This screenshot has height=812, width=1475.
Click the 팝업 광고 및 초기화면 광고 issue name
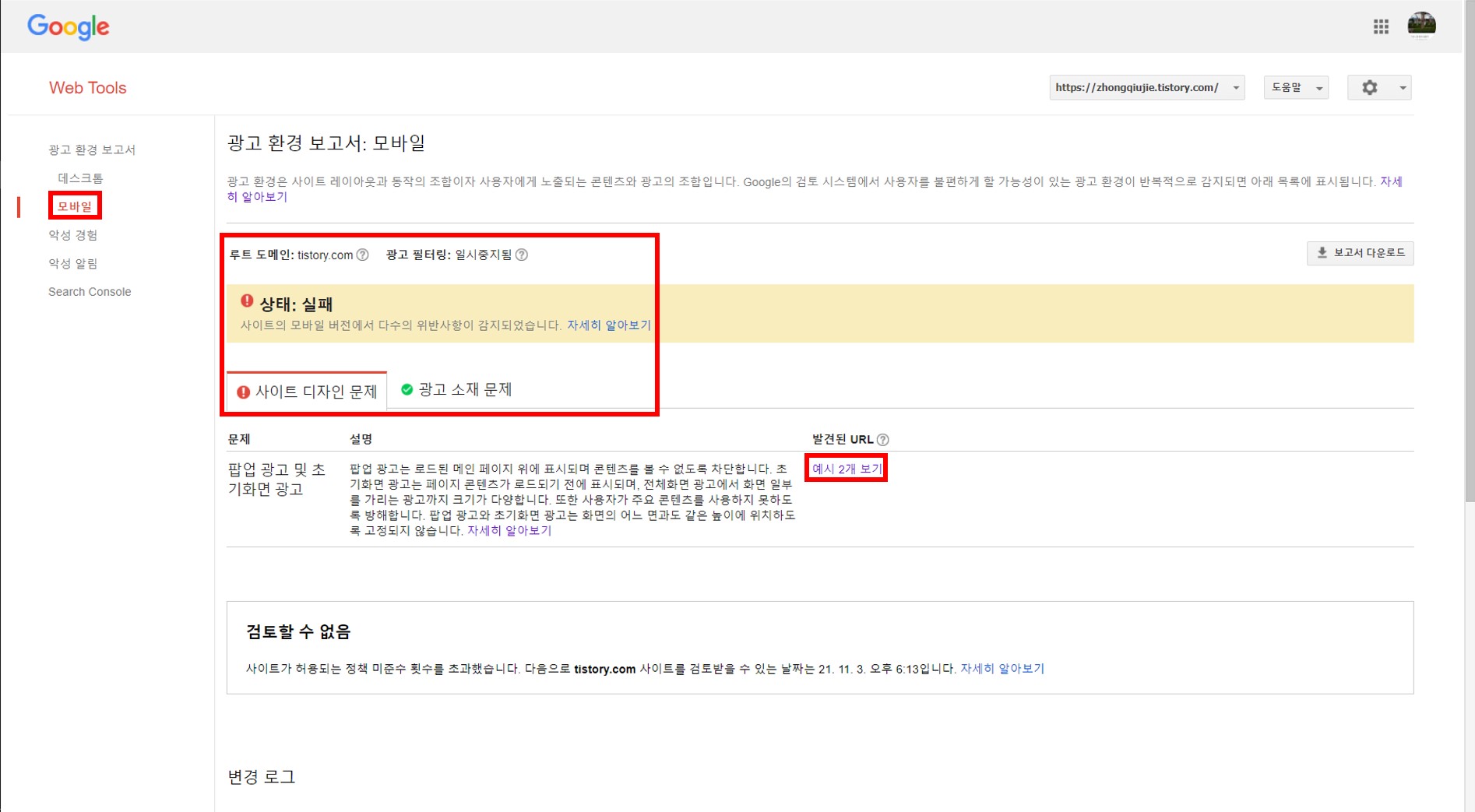pos(276,480)
